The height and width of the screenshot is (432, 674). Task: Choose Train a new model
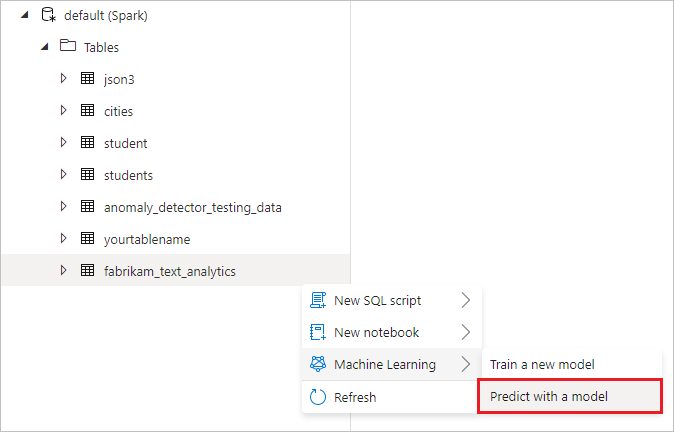tap(542, 365)
